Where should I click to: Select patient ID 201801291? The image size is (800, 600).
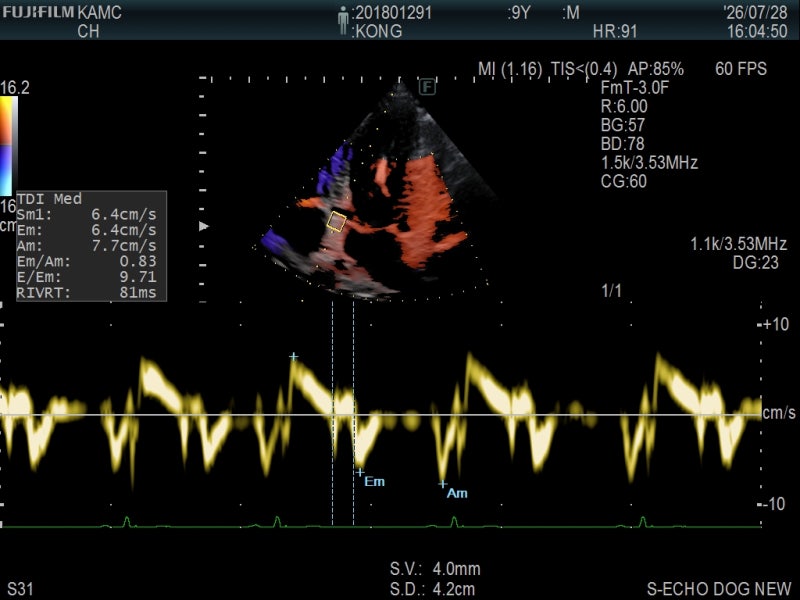coord(393,12)
